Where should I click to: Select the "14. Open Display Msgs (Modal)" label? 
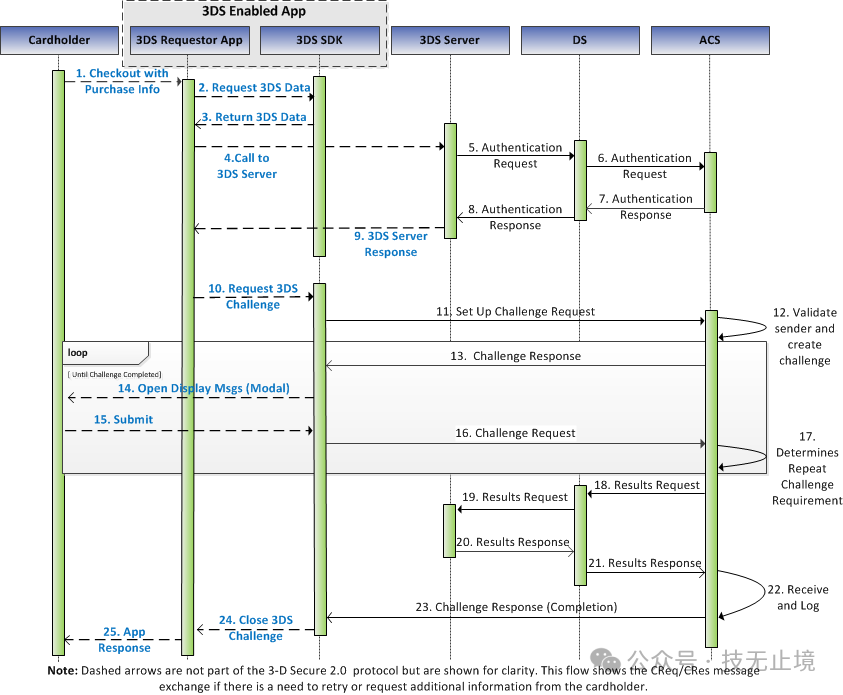click(x=204, y=388)
